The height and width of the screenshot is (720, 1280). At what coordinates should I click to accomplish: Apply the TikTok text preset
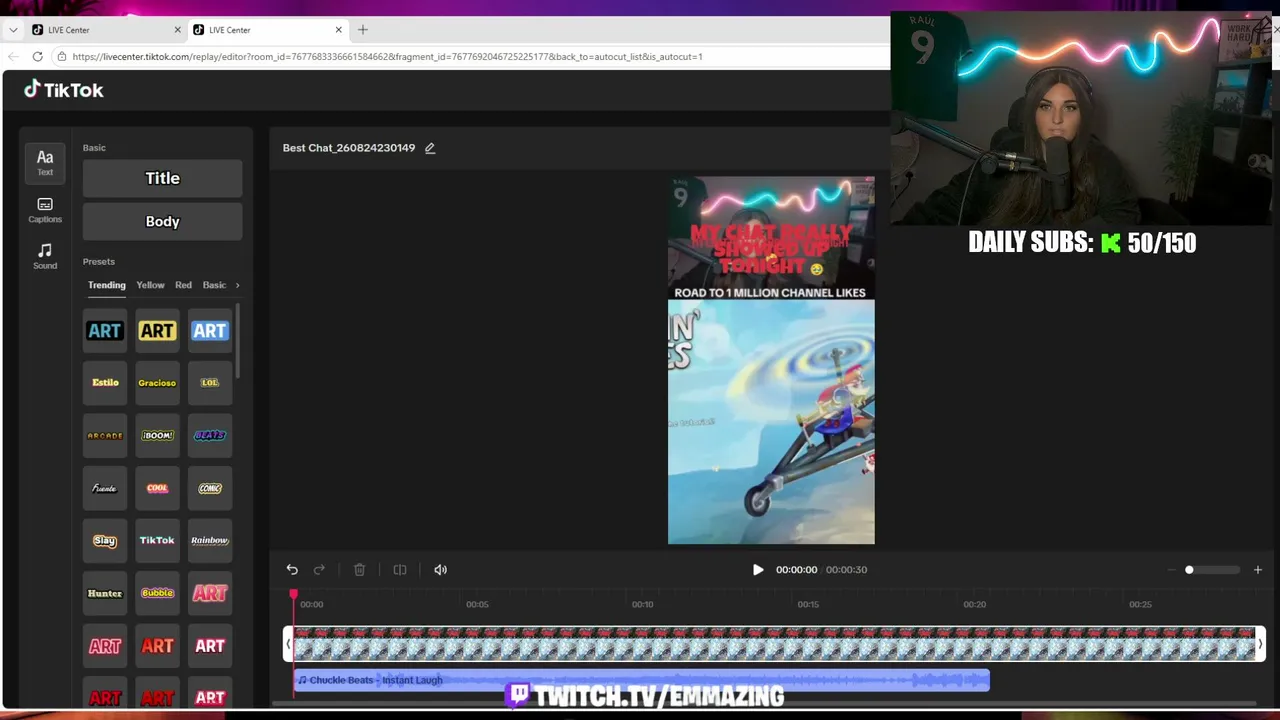157,541
